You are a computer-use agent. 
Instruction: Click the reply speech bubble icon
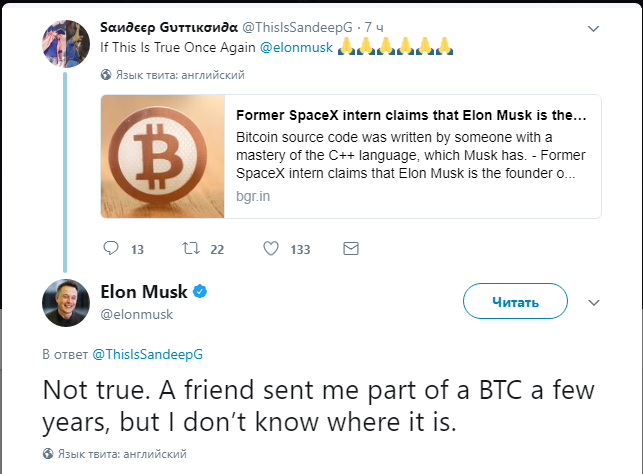[111, 248]
